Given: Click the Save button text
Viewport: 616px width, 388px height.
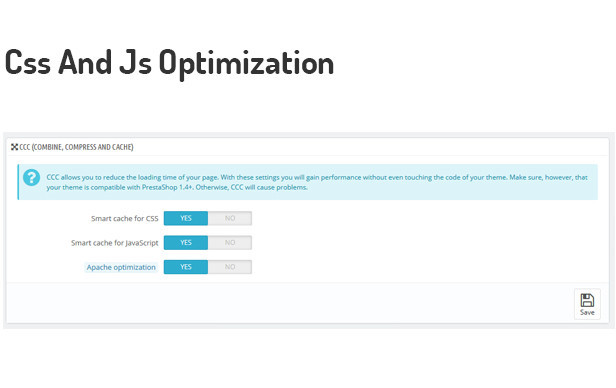Looking at the screenshot, I should click(x=587, y=312).
